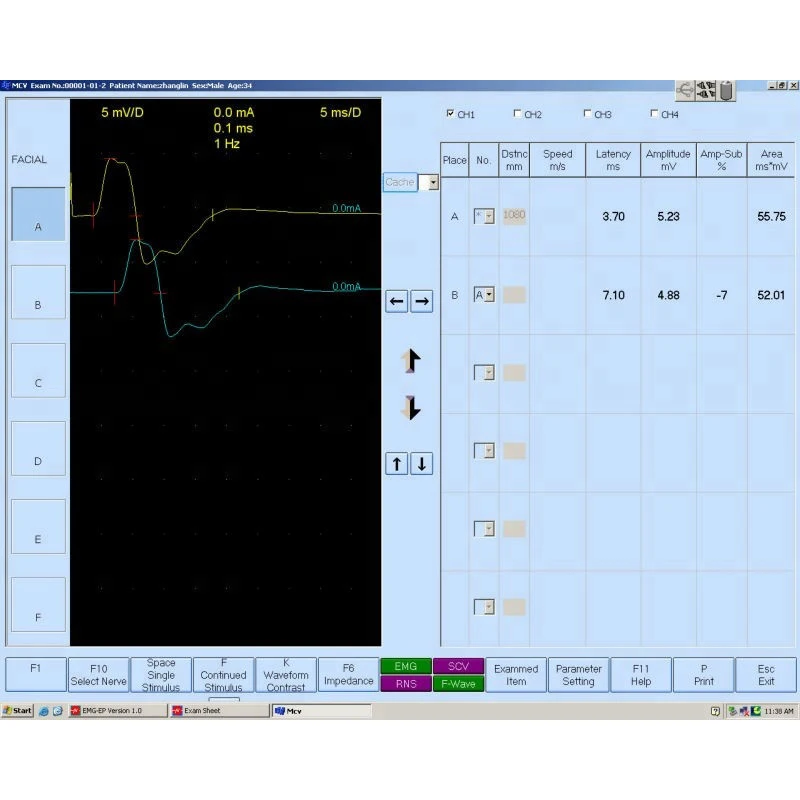Click the F6 Impedance button

pyautogui.click(x=348, y=674)
